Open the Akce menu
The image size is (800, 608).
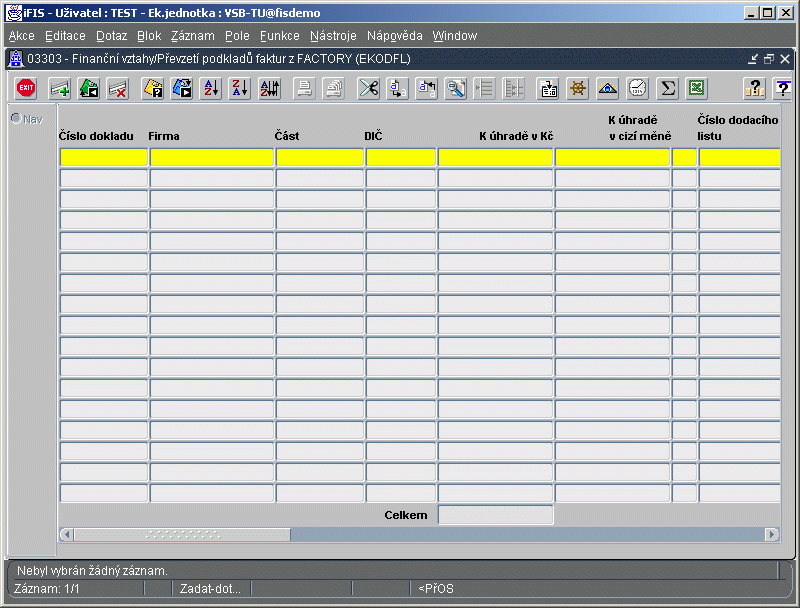tap(21, 36)
